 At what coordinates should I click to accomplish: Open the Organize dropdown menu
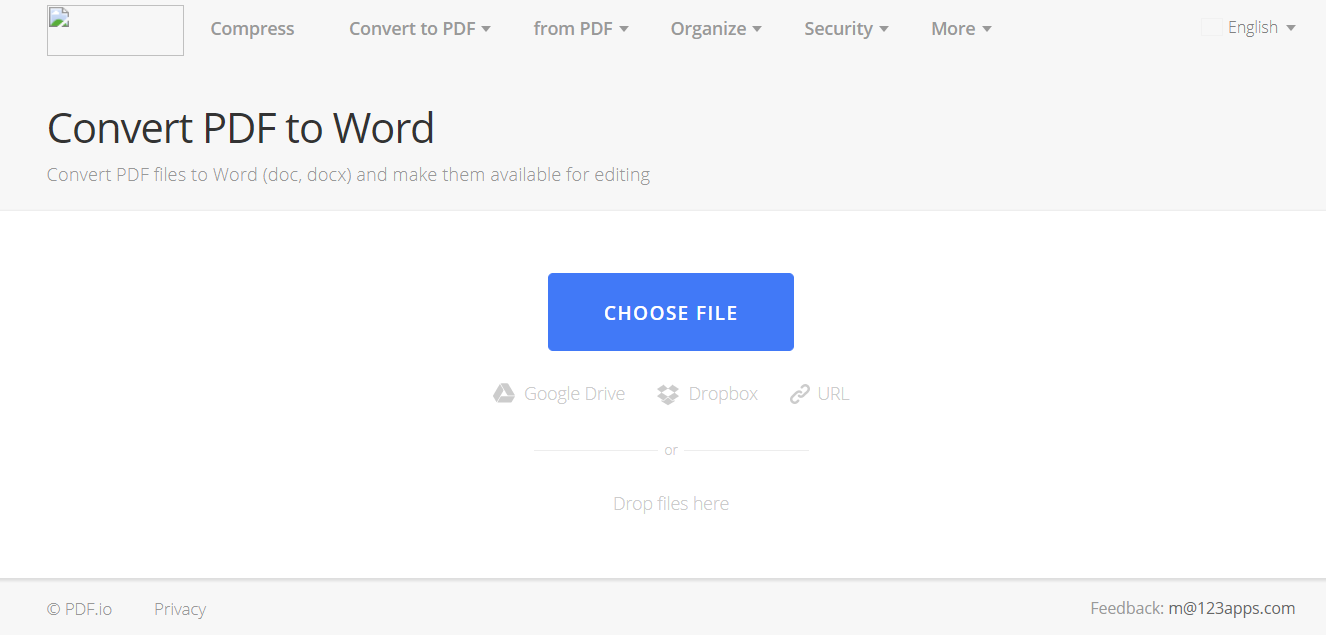[x=716, y=29]
